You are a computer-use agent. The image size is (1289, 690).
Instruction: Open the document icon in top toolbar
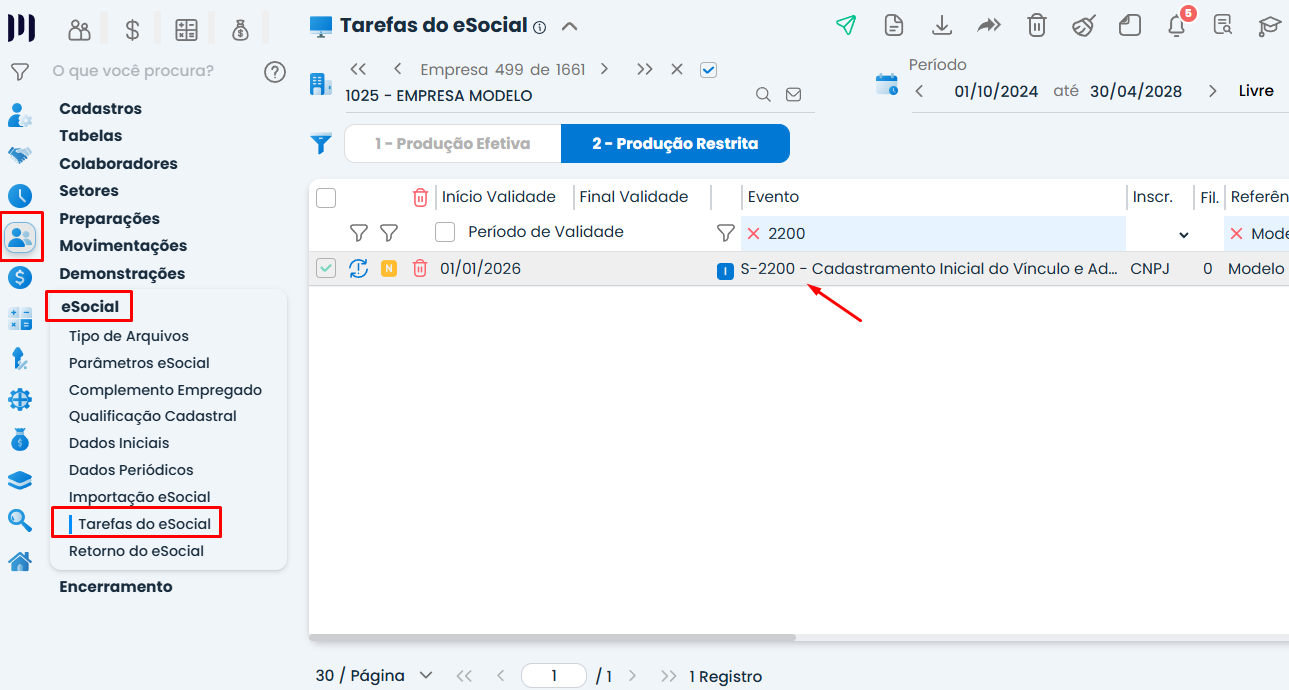pyautogui.click(x=894, y=26)
